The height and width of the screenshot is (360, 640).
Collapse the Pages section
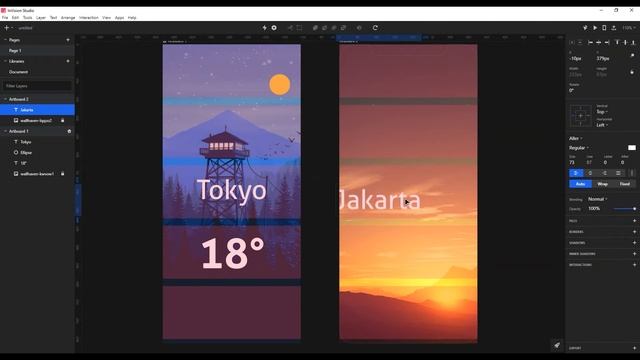point(5,40)
